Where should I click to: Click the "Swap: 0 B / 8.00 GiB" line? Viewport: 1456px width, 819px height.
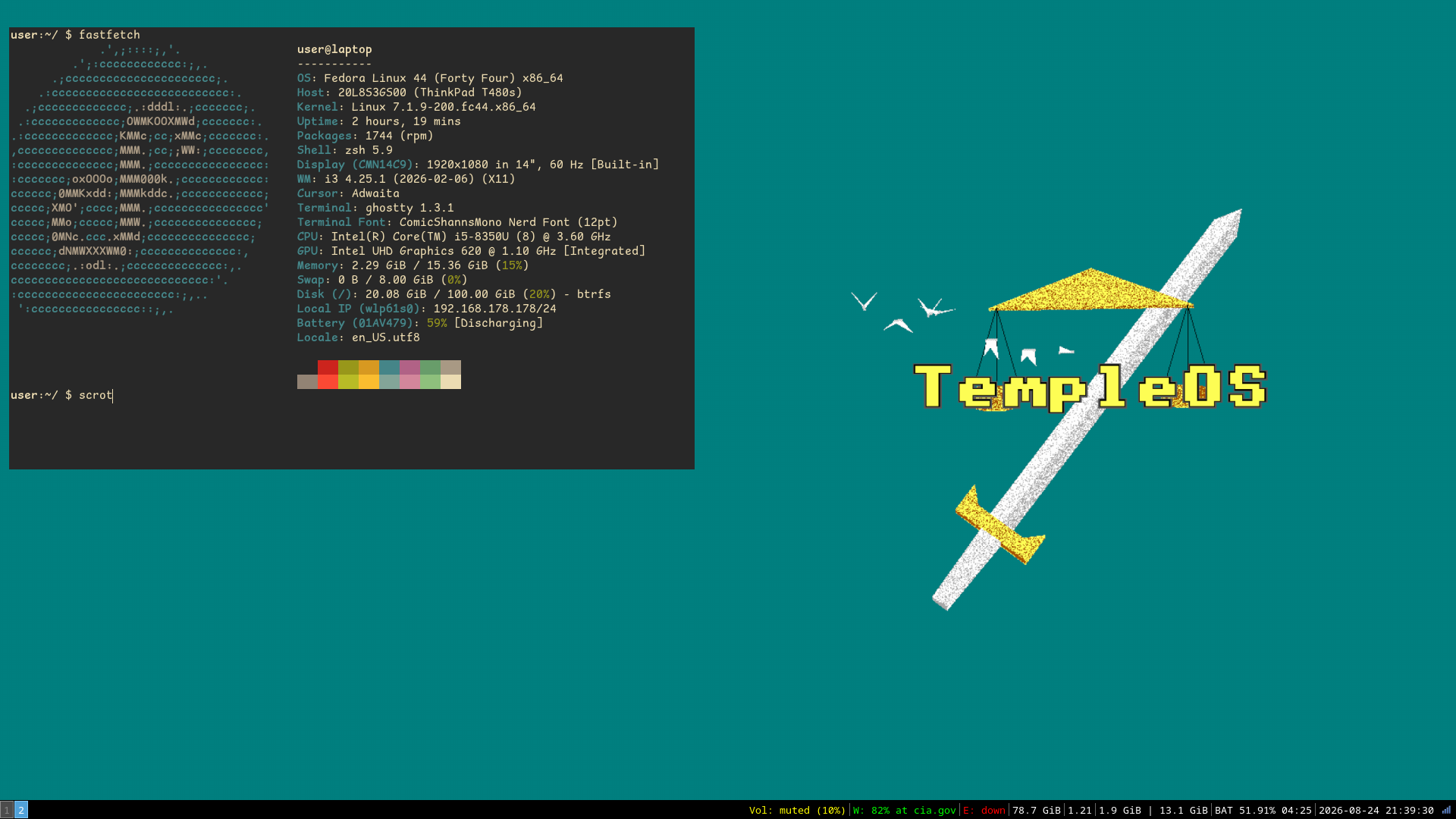click(x=382, y=280)
